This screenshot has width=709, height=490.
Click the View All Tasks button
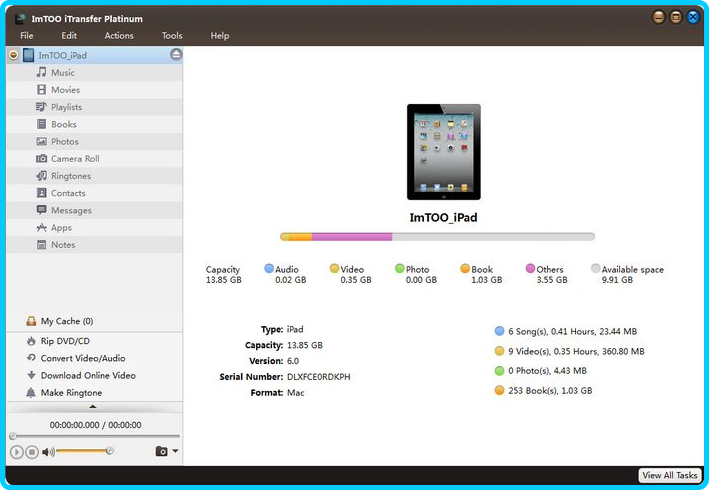click(670, 475)
